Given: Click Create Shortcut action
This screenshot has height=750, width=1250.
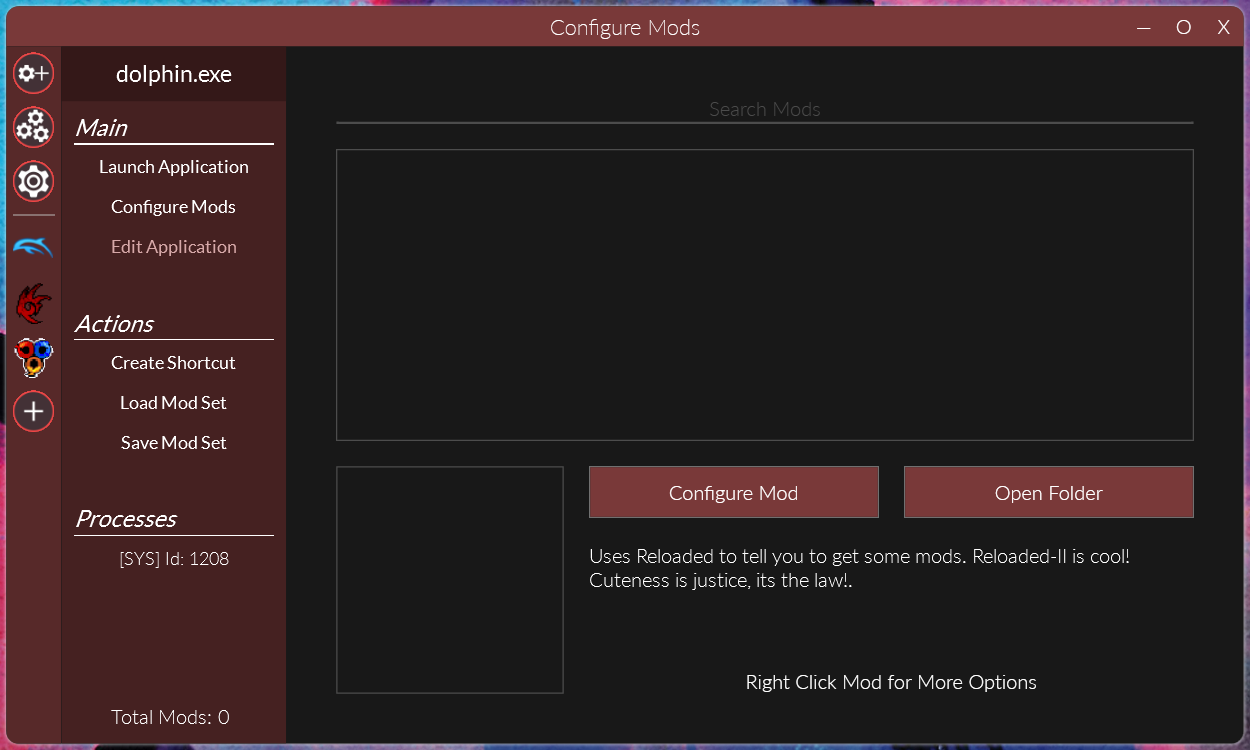Looking at the screenshot, I should tap(174, 363).
